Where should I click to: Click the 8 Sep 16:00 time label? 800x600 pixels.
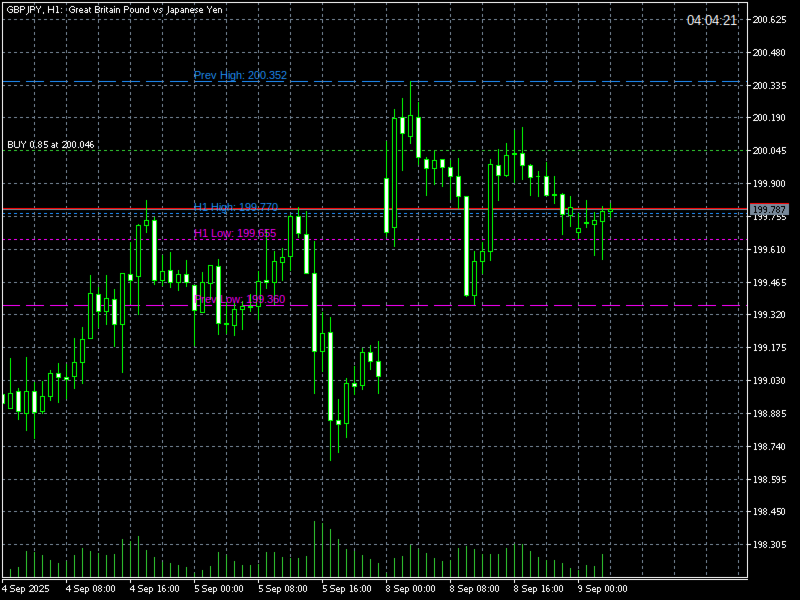click(539, 589)
